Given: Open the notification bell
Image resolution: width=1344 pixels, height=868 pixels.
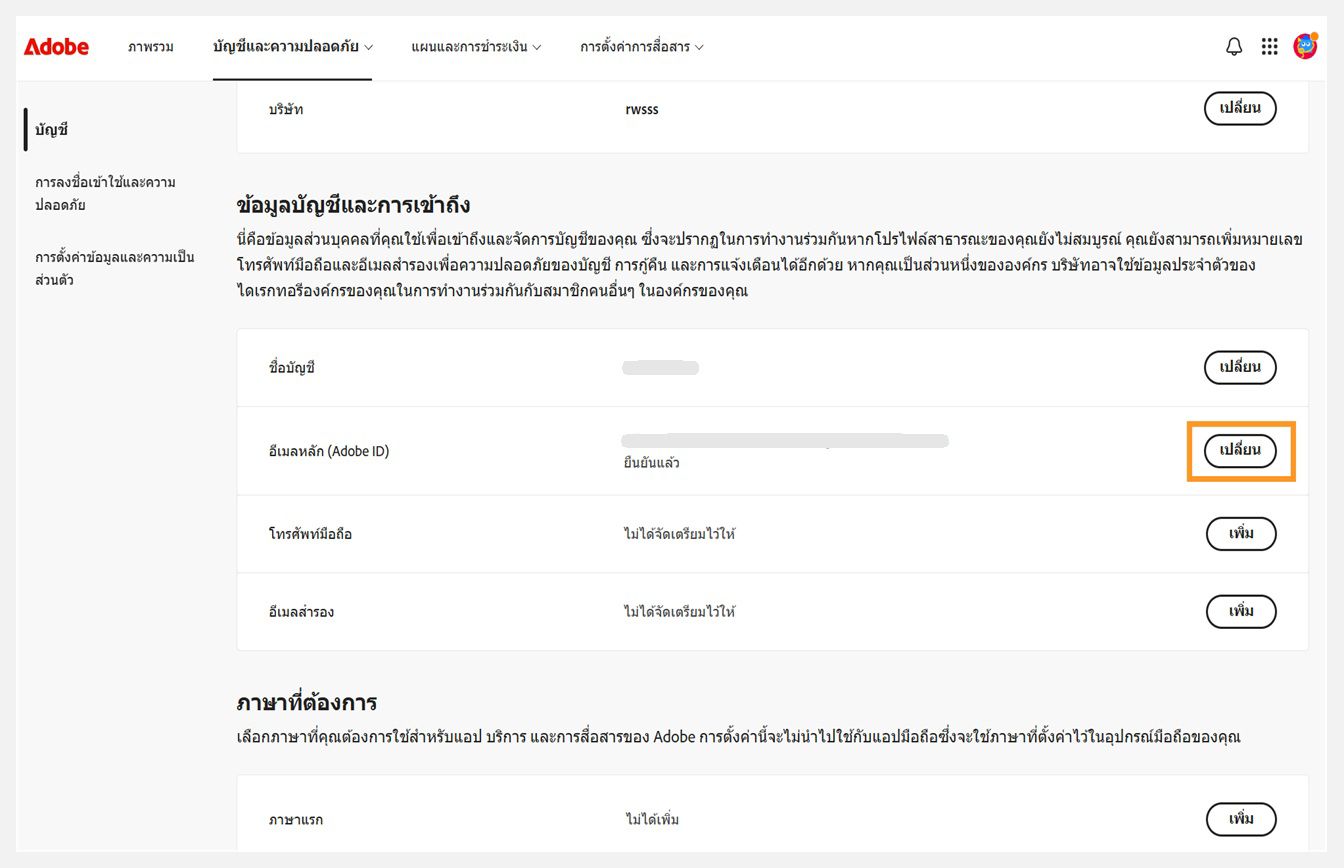Looking at the screenshot, I should [1233, 46].
